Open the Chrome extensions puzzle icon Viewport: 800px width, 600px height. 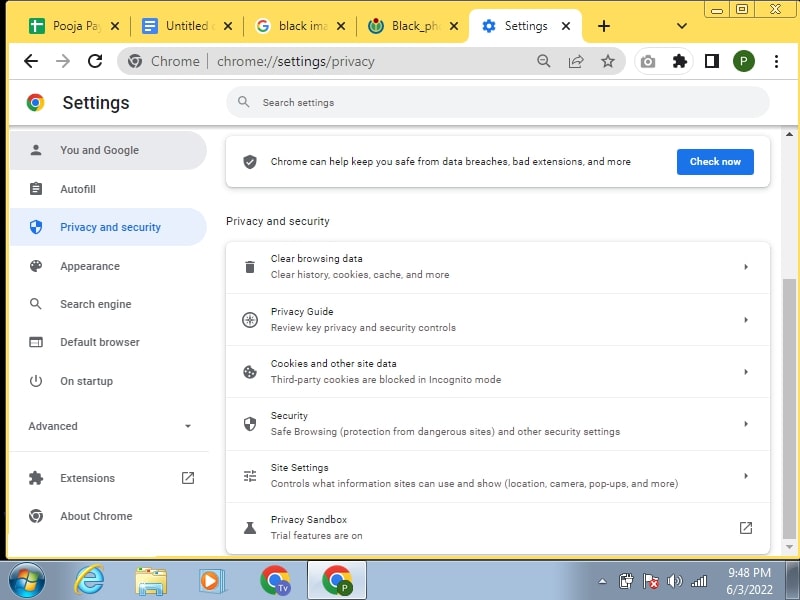point(680,61)
